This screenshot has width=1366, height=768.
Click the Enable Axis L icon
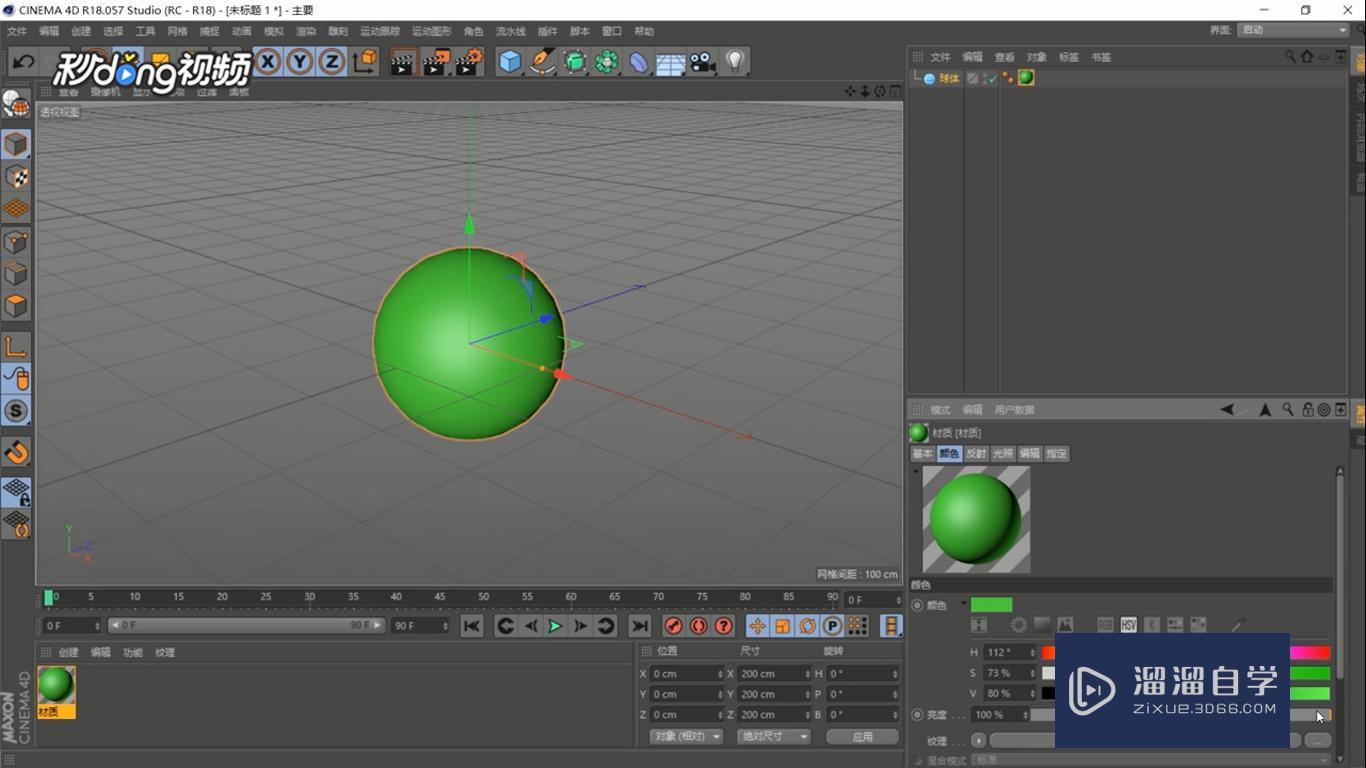[15, 347]
